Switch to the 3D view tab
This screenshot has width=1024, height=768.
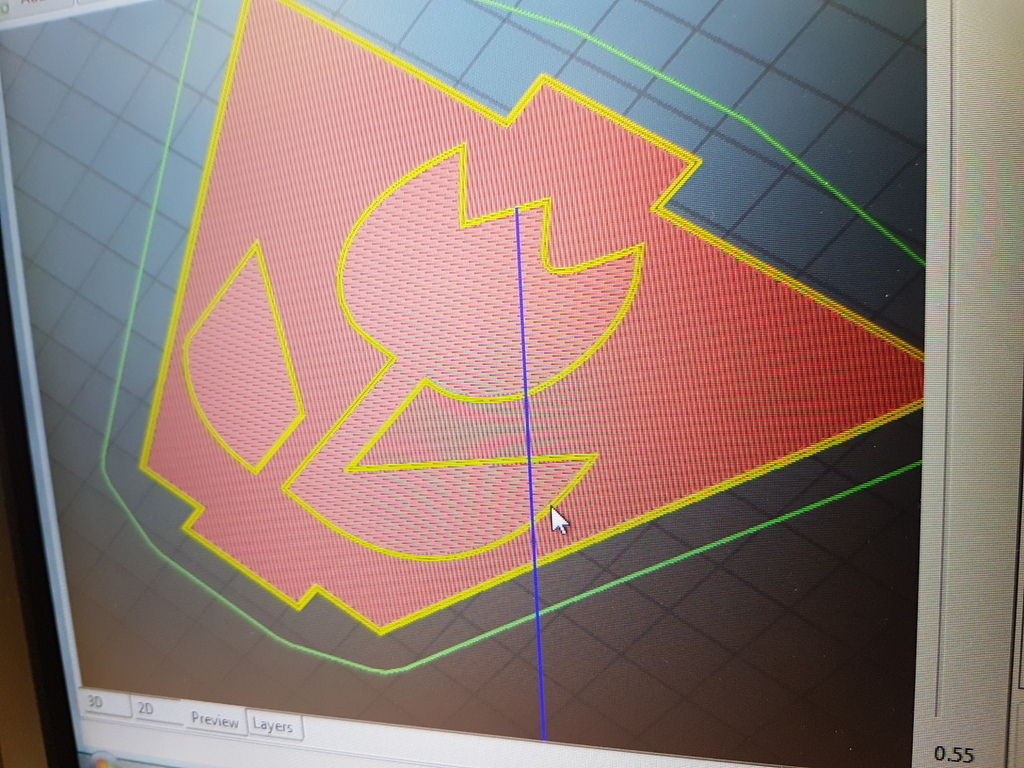pos(104,703)
